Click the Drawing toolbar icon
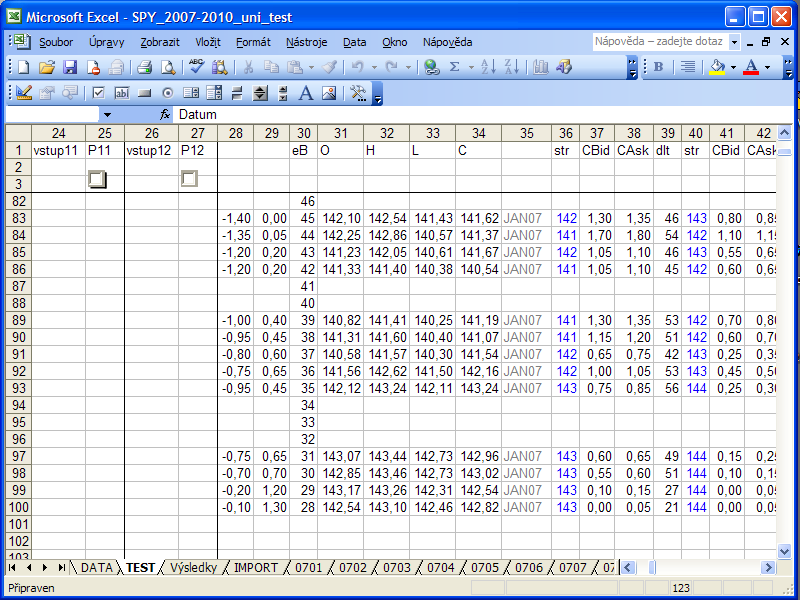 point(564,67)
